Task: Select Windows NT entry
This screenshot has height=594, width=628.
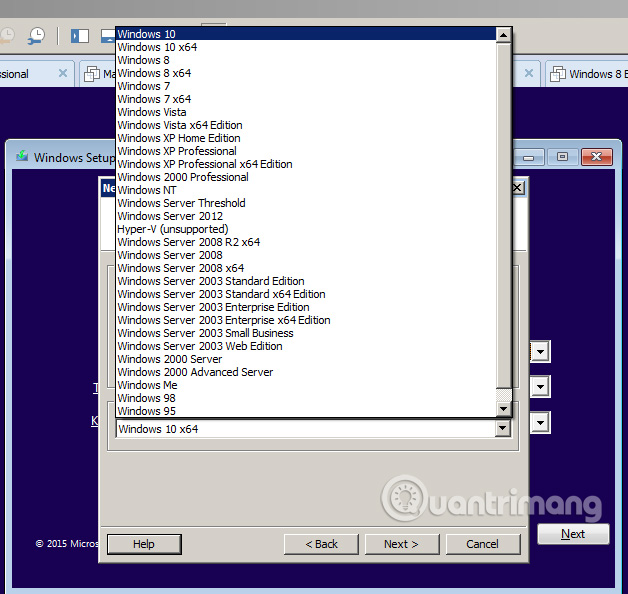Action: (306, 190)
